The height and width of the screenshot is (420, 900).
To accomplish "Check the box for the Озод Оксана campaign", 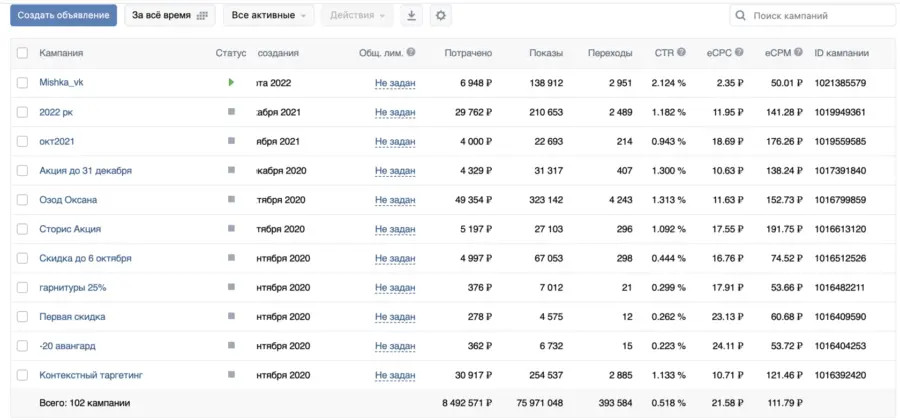I will [23, 200].
